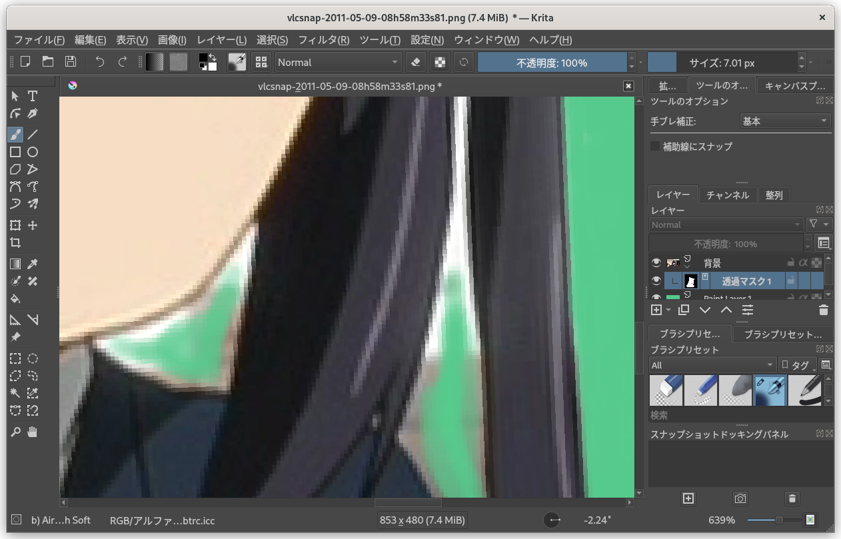Open the 手ブレ補正 基本 dropdown
The width and height of the screenshot is (841, 539).
(785, 121)
